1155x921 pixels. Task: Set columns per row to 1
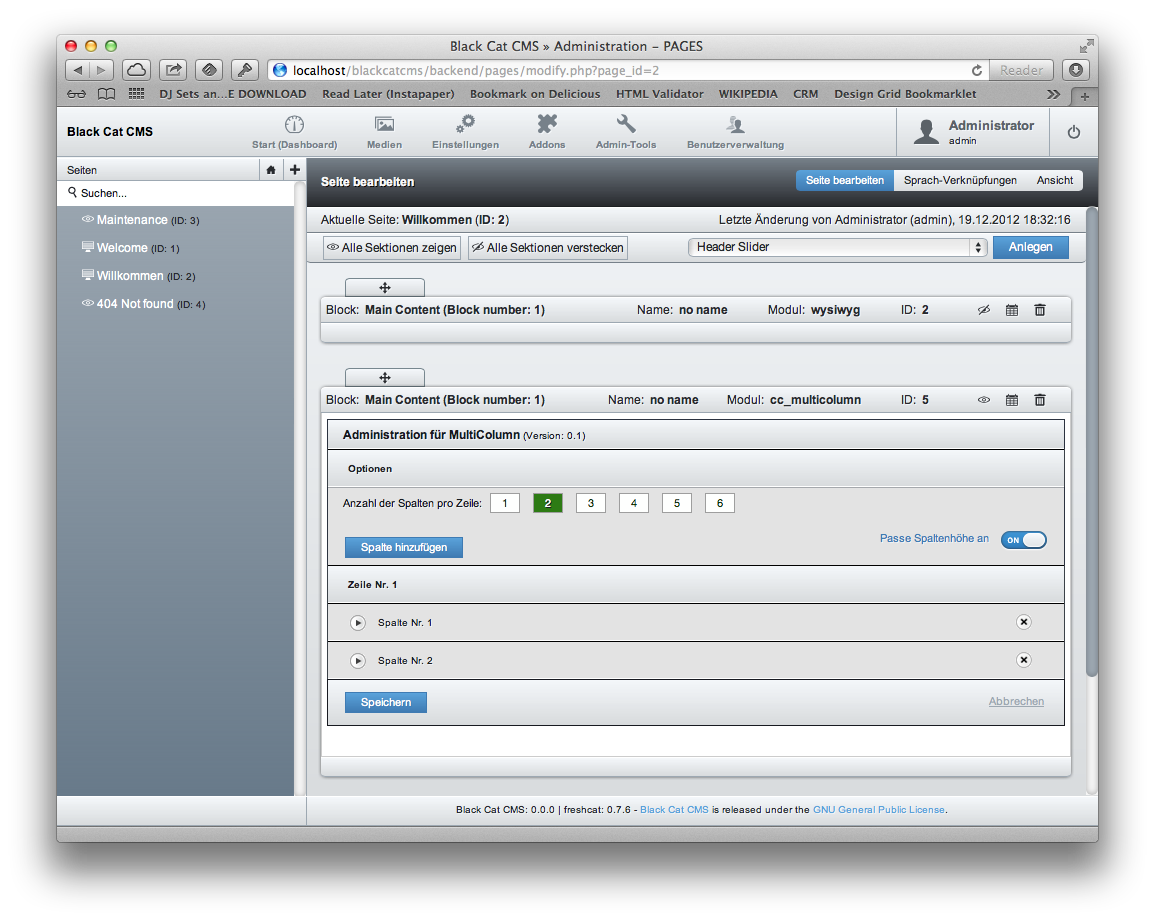[505, 503]
